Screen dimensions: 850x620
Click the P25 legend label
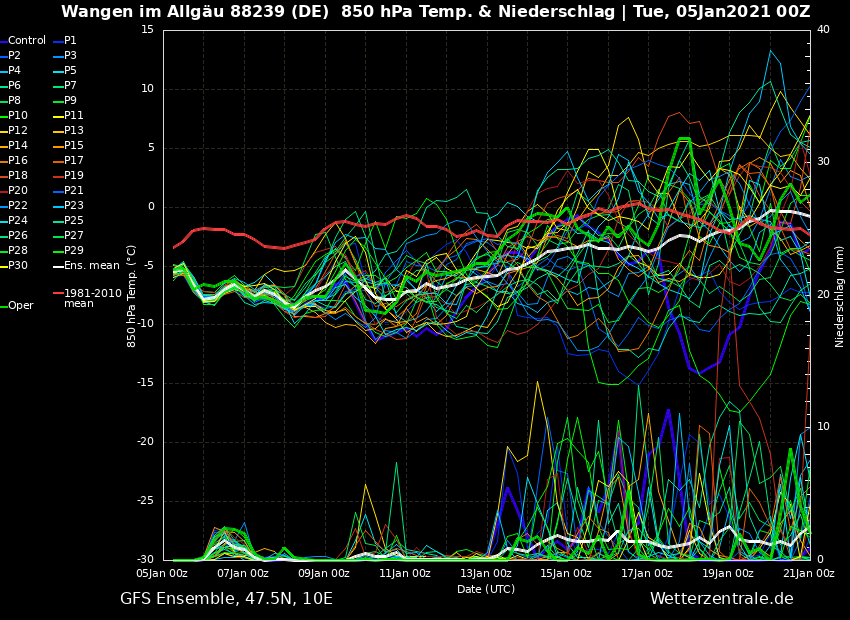point(74,221)
